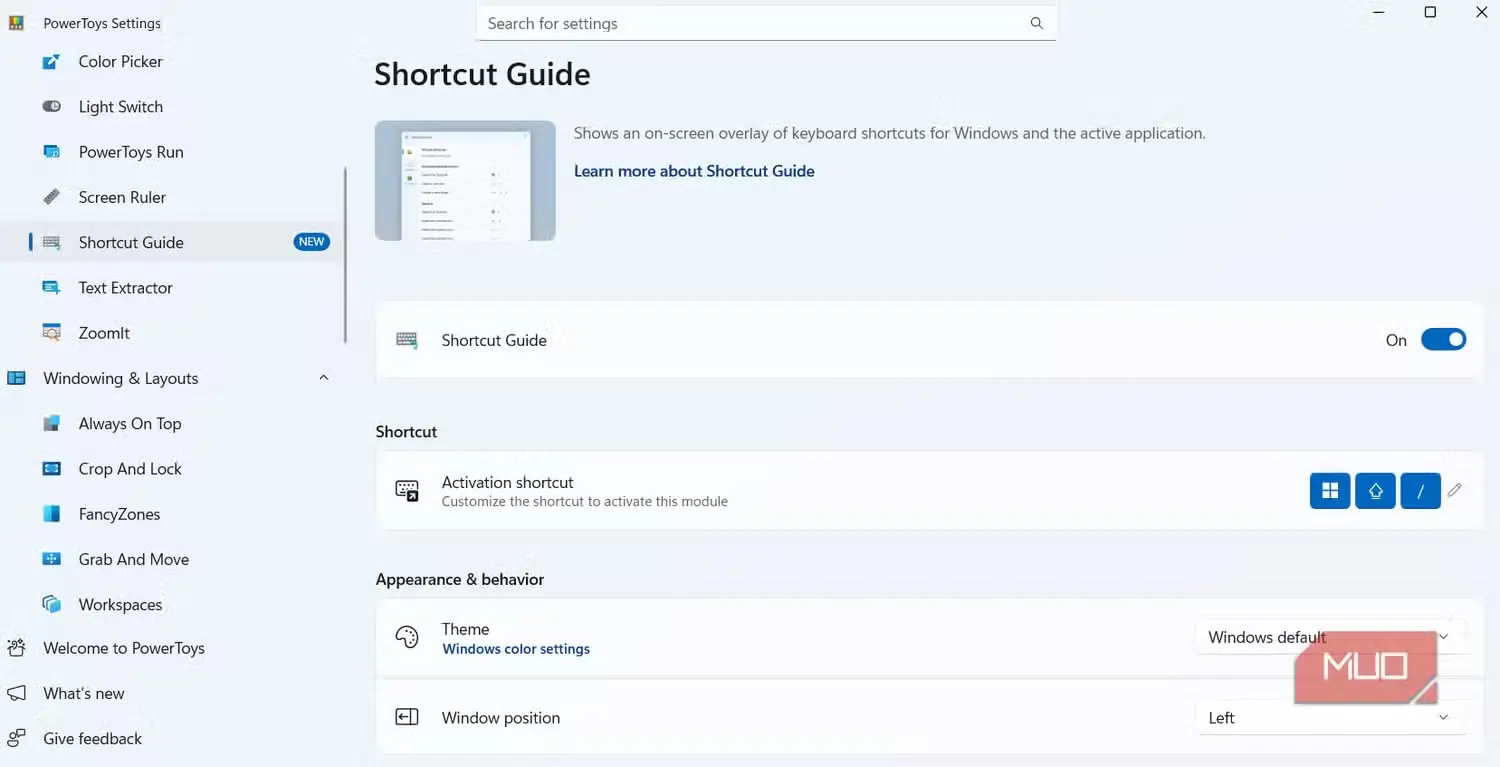Click the Activation shortcut label
Viewport: 1500px width, 767px height.
click(x=507, y=482)
